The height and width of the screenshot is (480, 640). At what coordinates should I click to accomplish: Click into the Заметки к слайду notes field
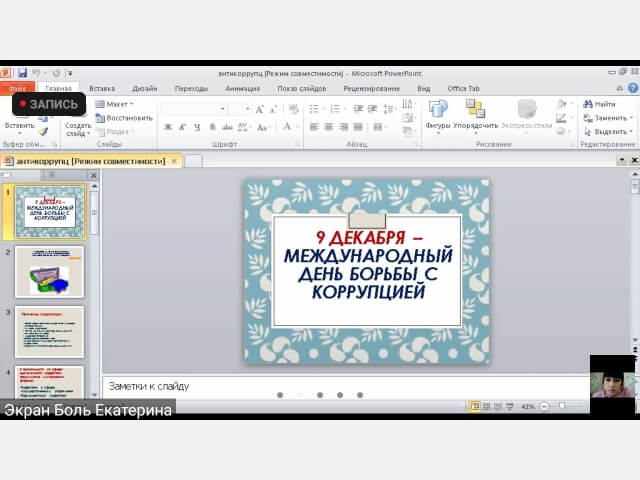[346, 387]
